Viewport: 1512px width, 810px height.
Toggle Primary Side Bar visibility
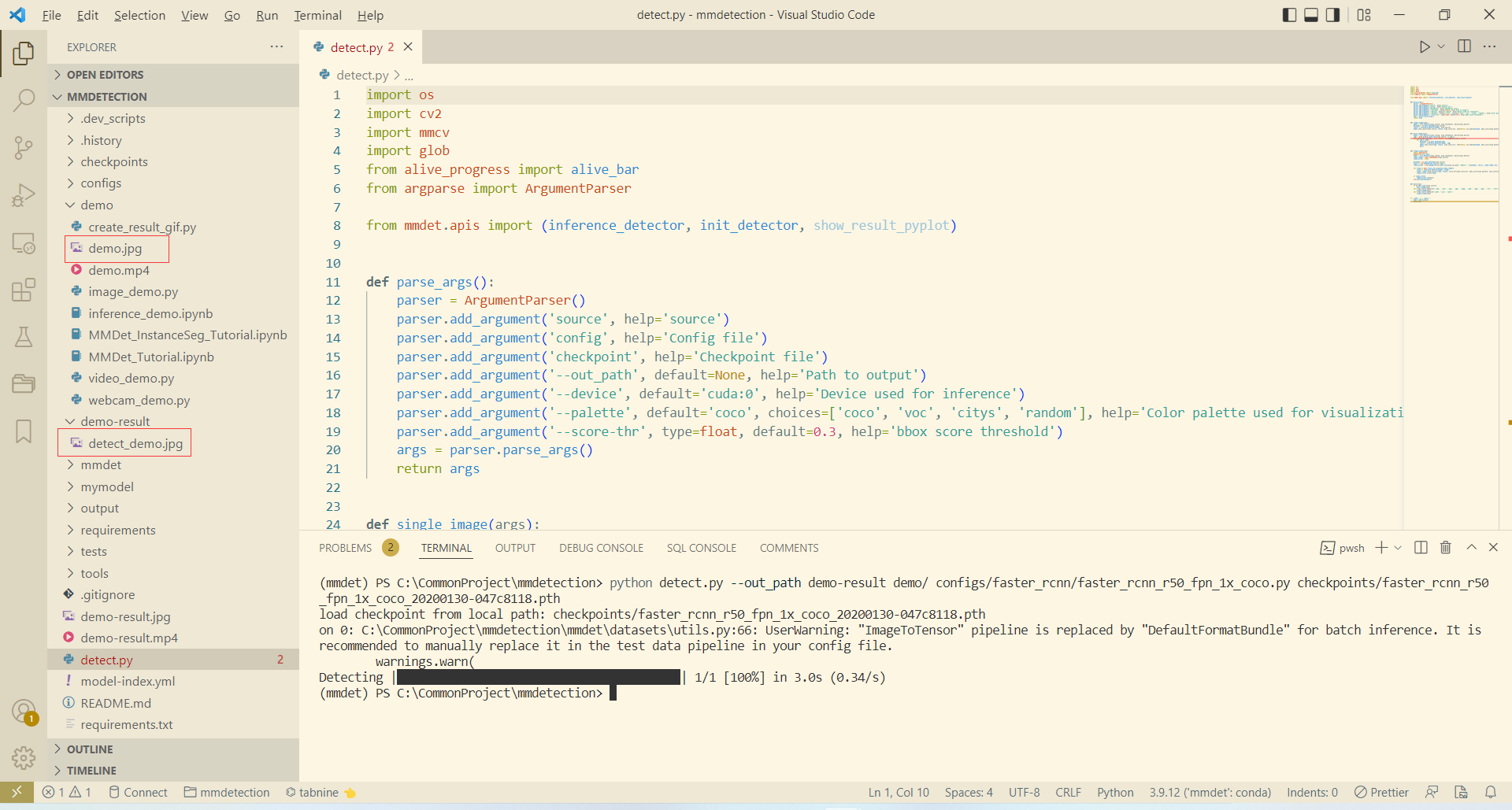(1289, 14)
